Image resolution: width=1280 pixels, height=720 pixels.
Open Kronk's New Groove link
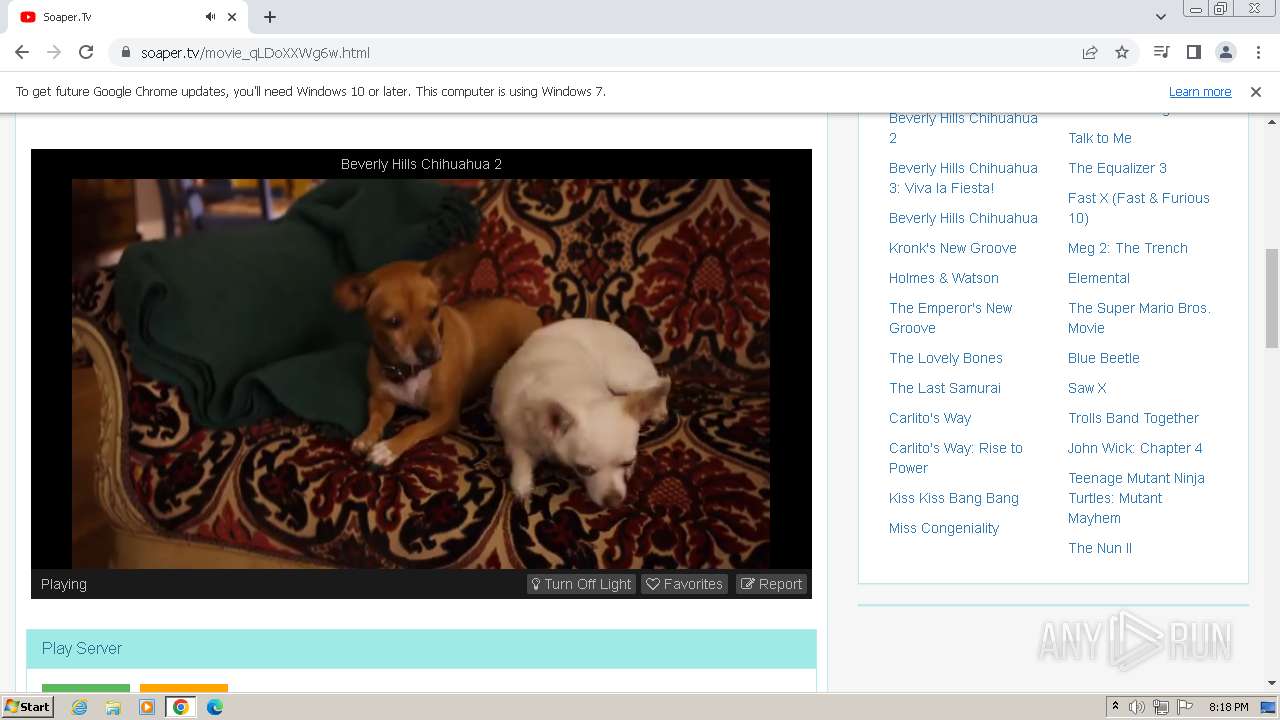click(x=952, y=248)
